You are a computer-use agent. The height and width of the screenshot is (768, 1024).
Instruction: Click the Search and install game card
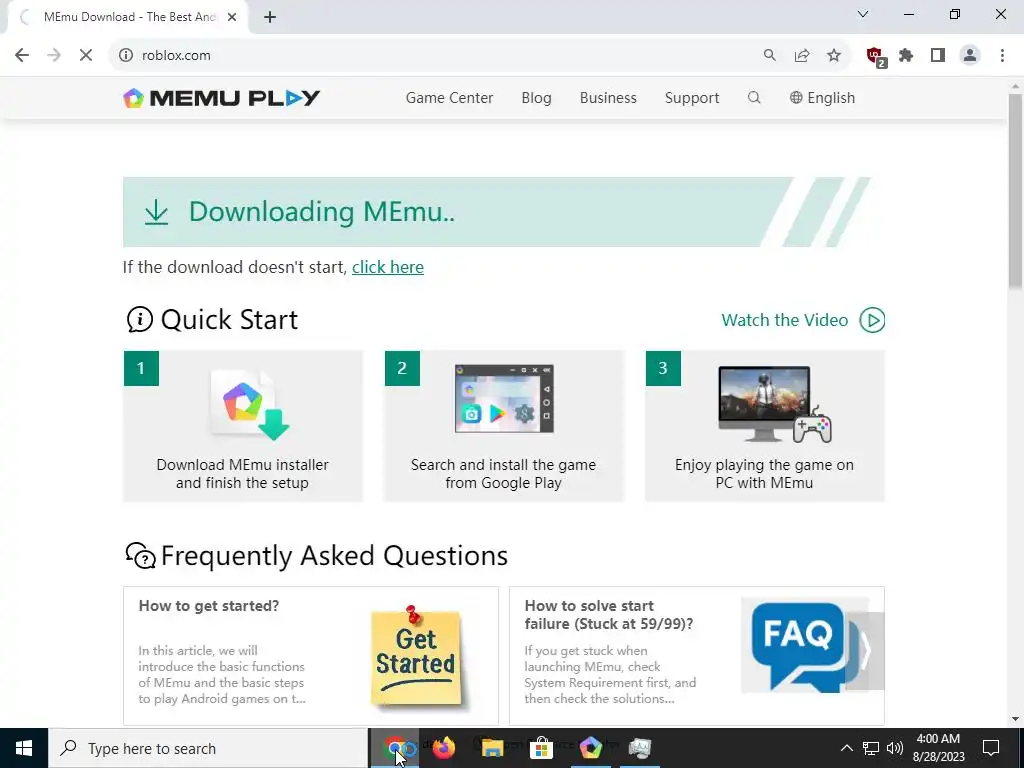click(x=504, y=426)
